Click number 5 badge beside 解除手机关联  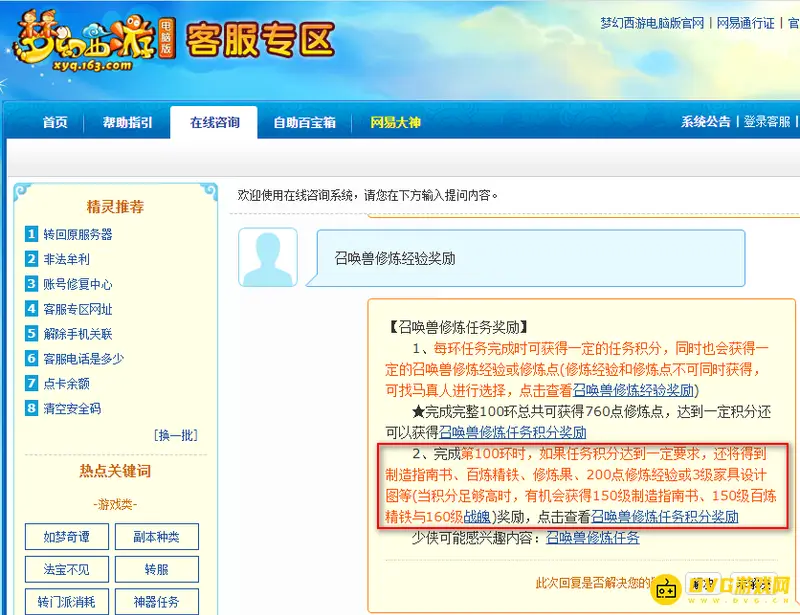click(31, 333)
